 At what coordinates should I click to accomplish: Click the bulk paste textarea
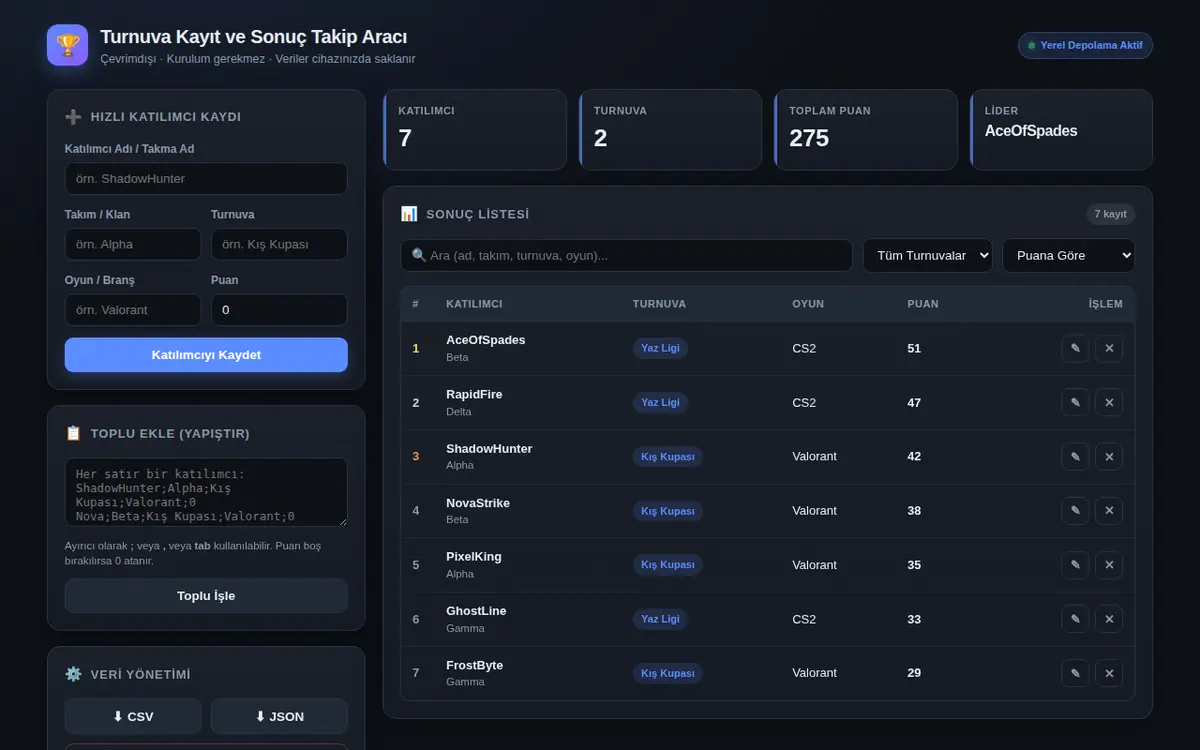point(206,492)
